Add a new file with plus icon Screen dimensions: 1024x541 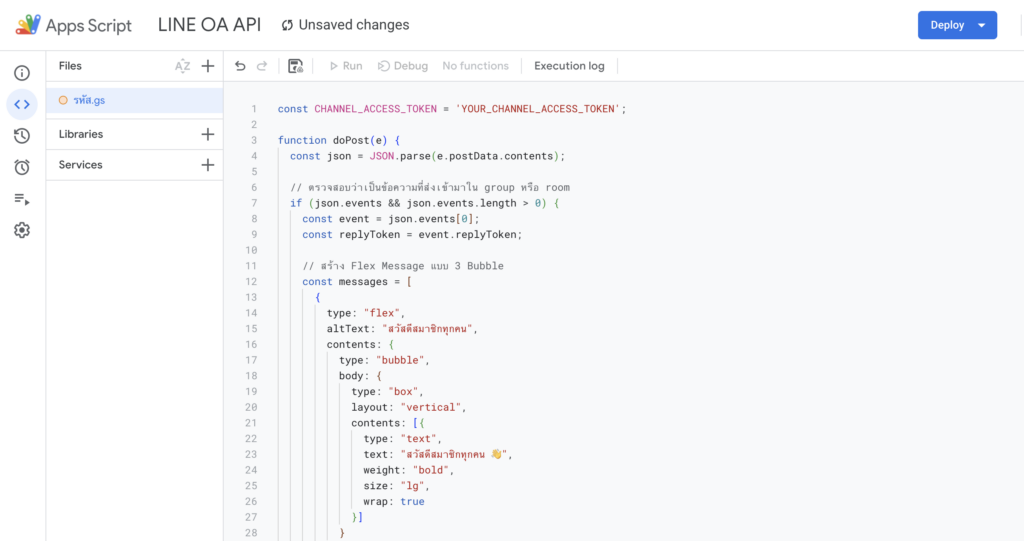(x=208, y=66)
